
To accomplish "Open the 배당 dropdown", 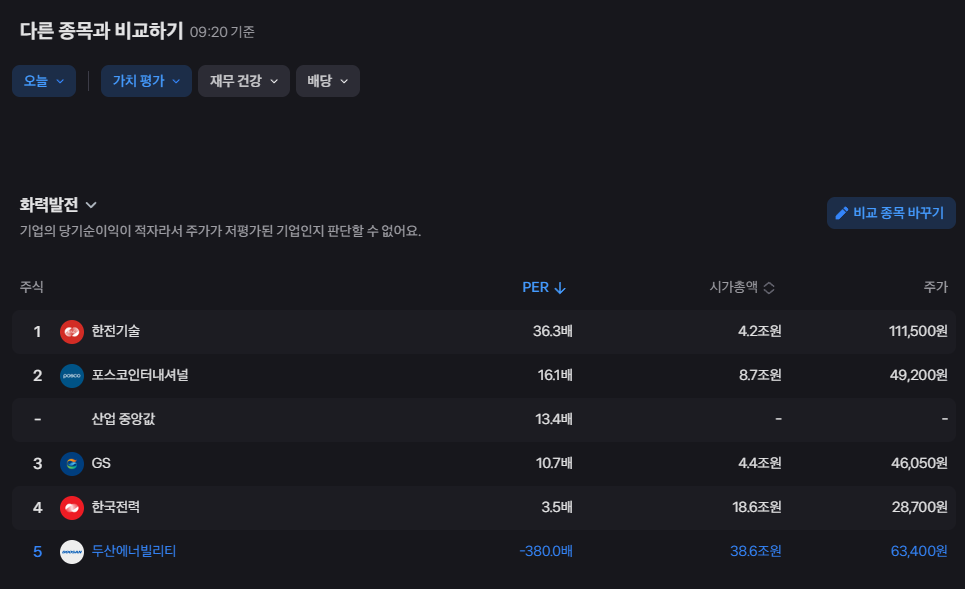I will [x=328, y=81].
